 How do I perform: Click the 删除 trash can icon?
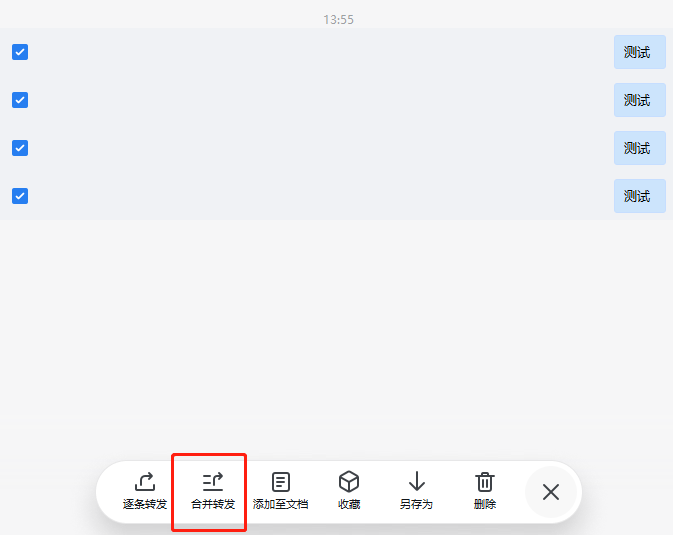pos(485,482)
